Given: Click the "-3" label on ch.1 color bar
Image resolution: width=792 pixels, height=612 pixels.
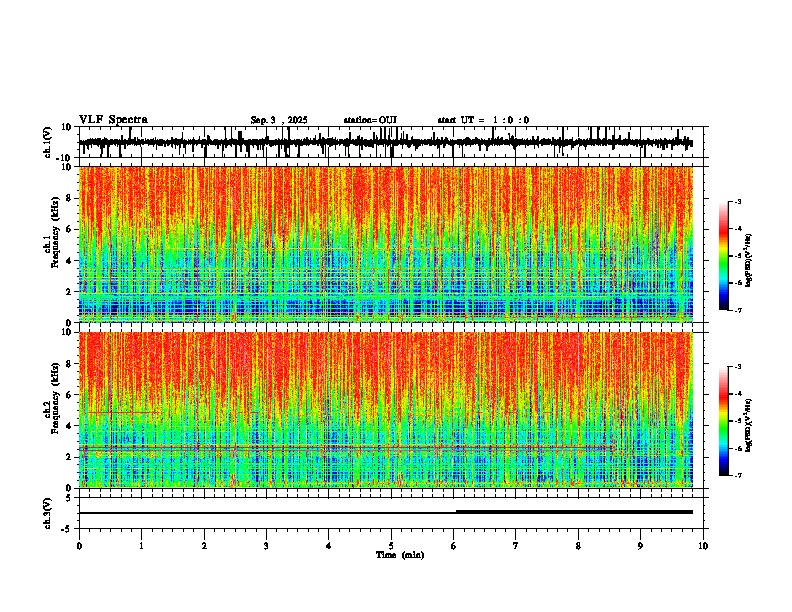Looking at the screenshot, I should 737,201.
